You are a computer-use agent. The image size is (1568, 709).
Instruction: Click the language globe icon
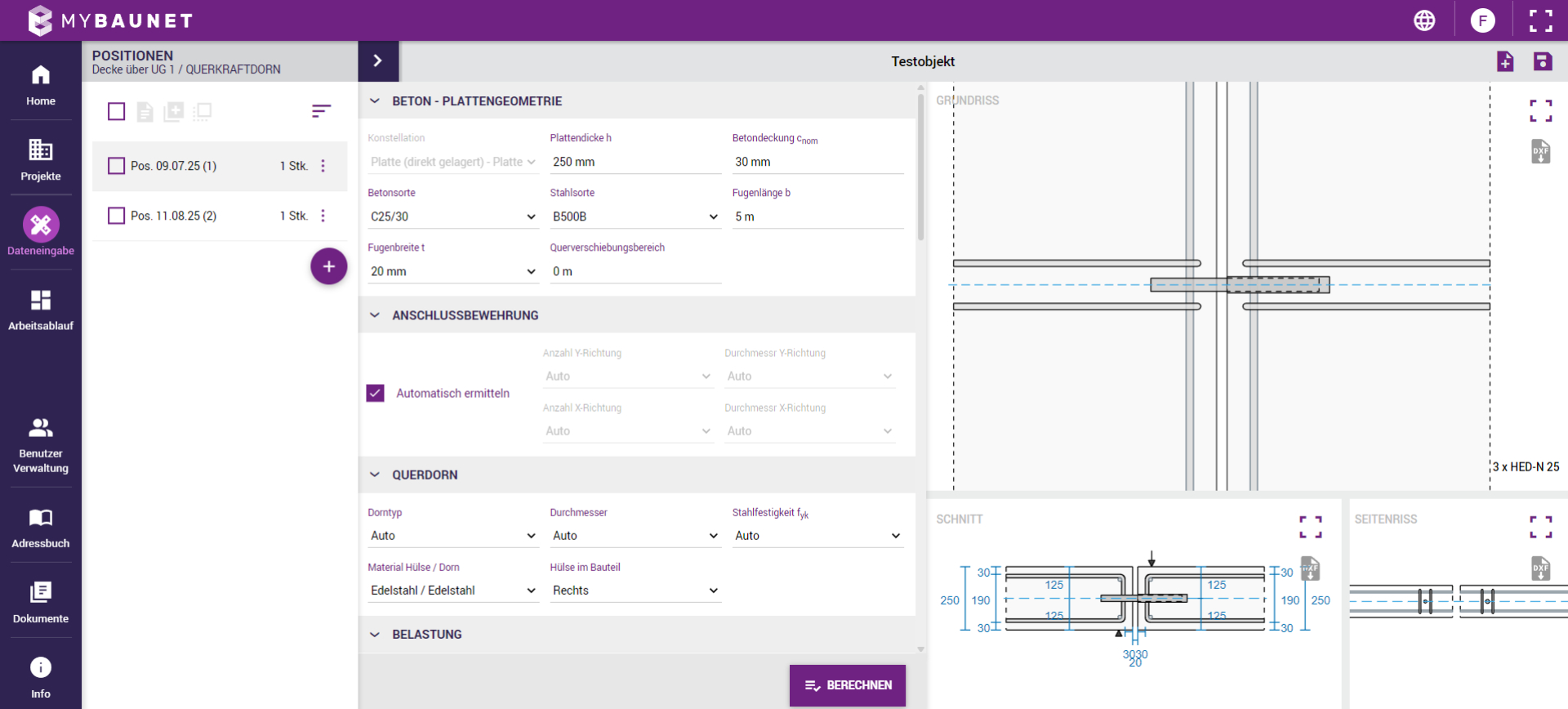point(1424,20)
